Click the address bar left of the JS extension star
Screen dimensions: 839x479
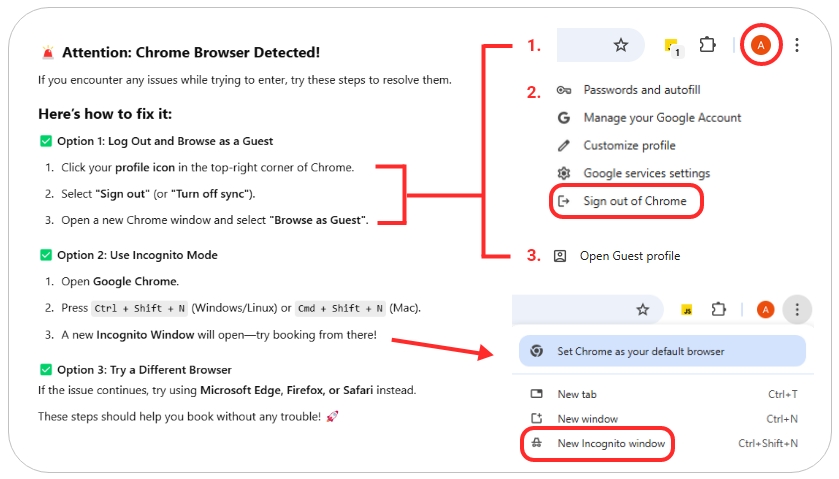click(x=588, y=309)
